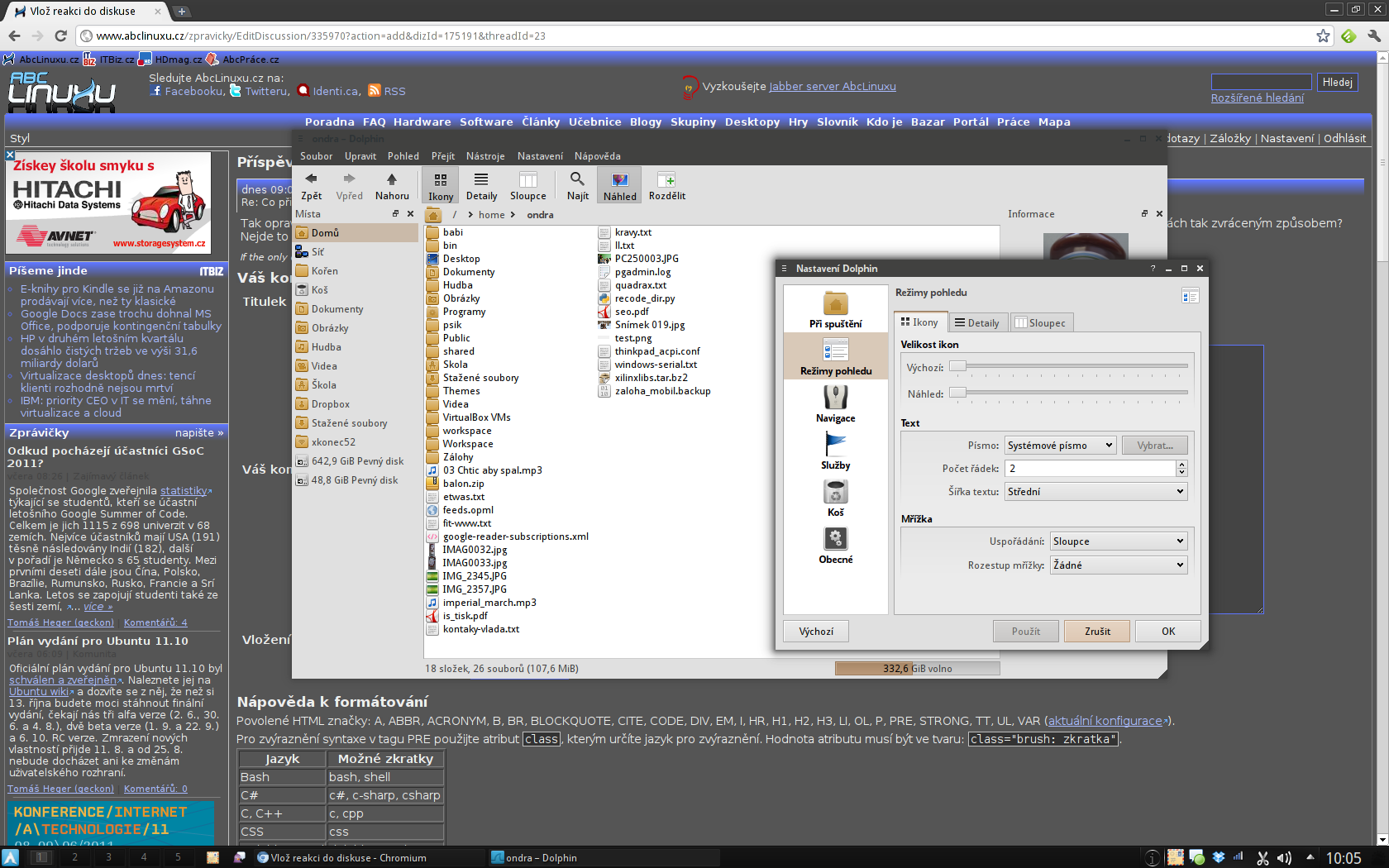Close the Místa places panel
1389x868 pixels.
click(x=410, y=213)
